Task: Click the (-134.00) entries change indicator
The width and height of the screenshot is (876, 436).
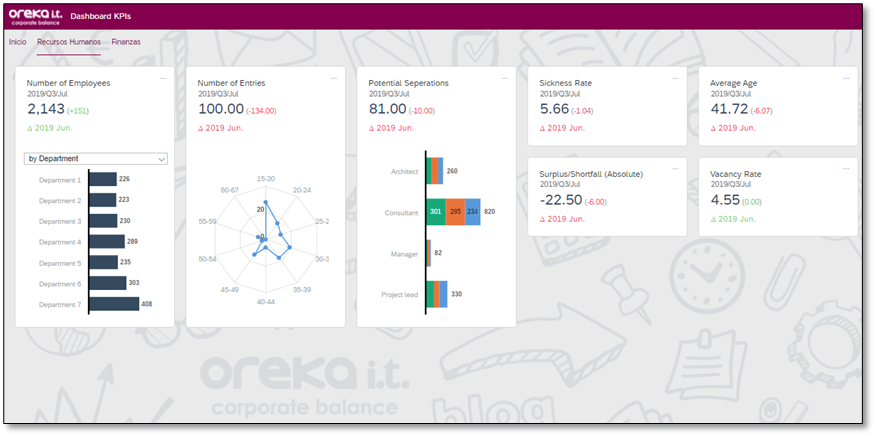Action: (x=261, y=111)
